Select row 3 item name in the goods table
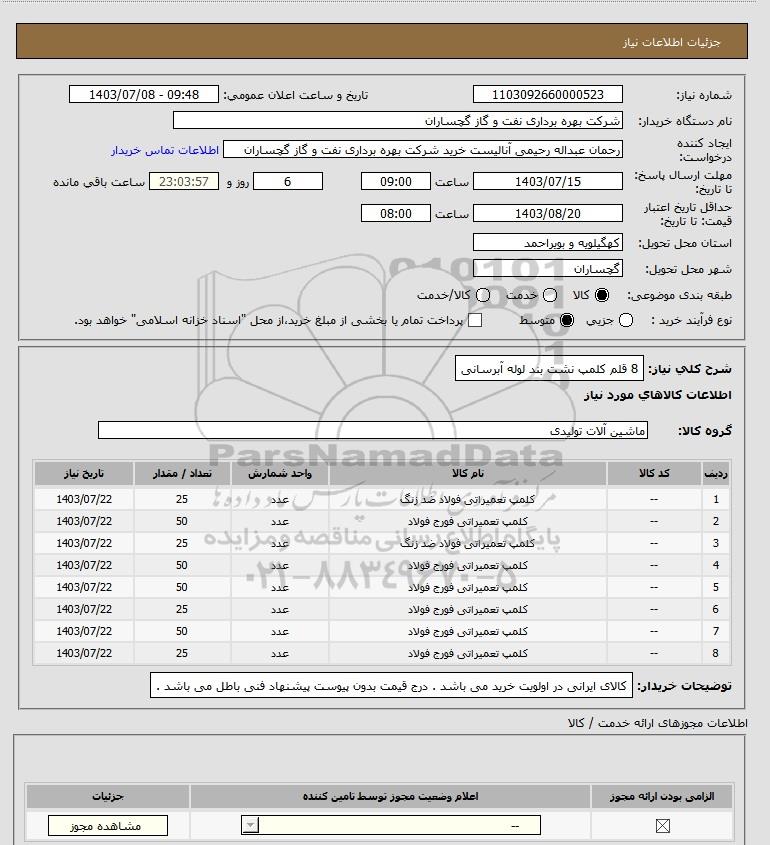Viewport: 770px width, 845px height. [468, 543]
